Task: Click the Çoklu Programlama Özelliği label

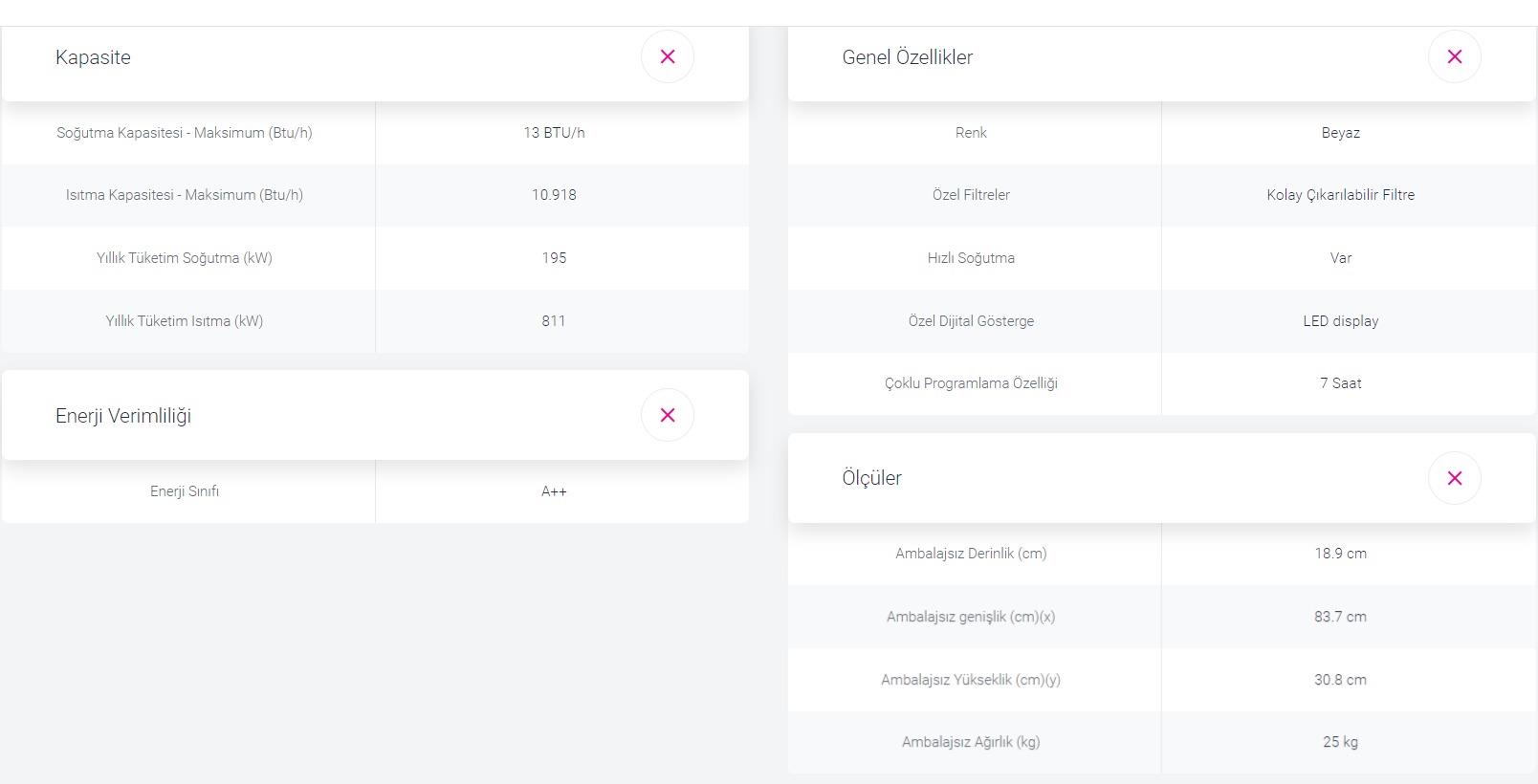Action: (x=971, y=383)
